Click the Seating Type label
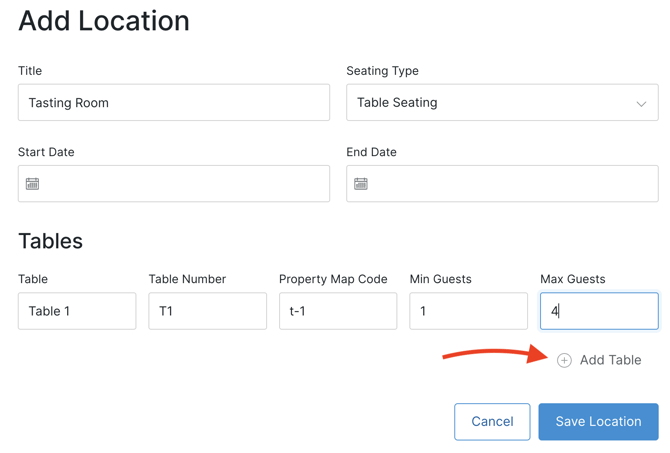 point(382,71)
